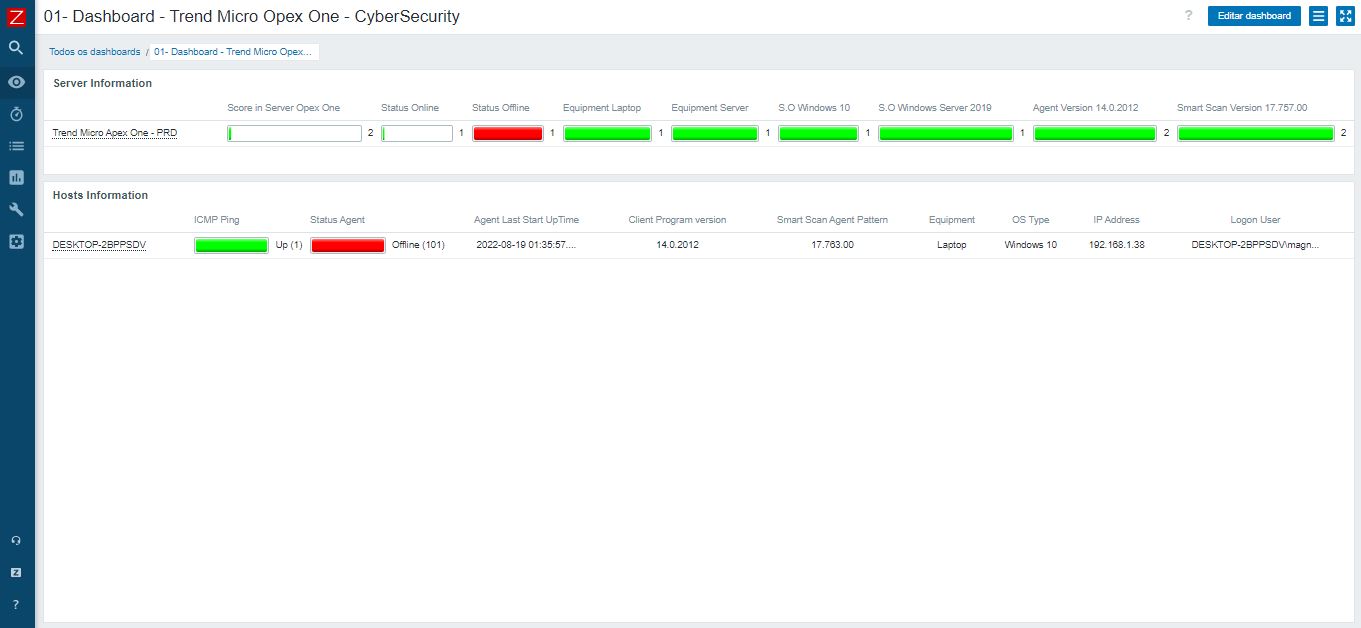Screen dimensions: 1361x628
Task: Click Smart Scan Version 17.757.00 green bar
Action: click(1255, 133)
